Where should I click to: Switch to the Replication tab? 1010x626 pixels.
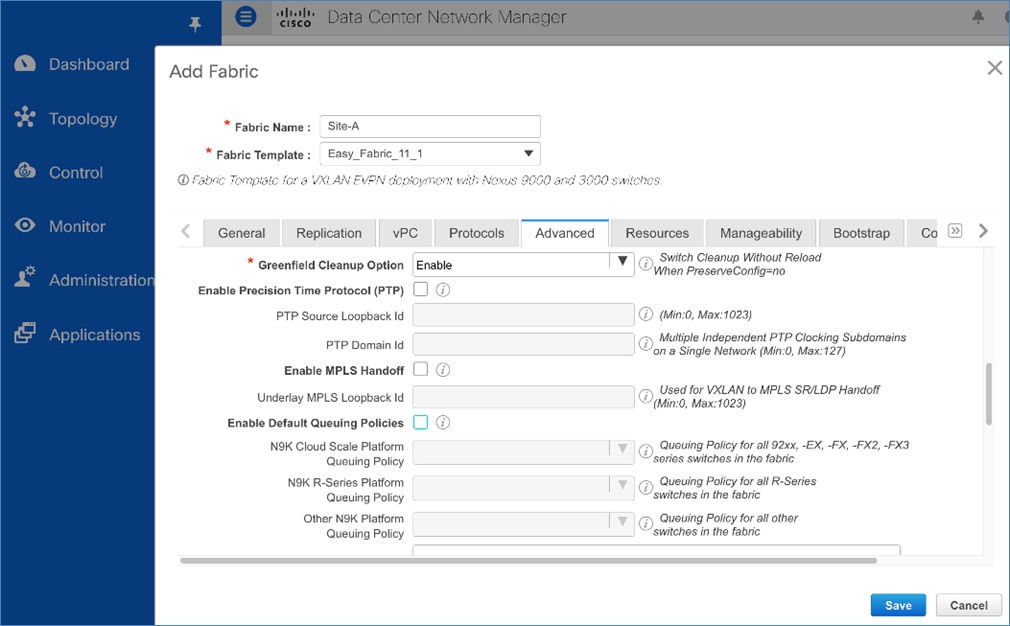click(x=329, y=233)
